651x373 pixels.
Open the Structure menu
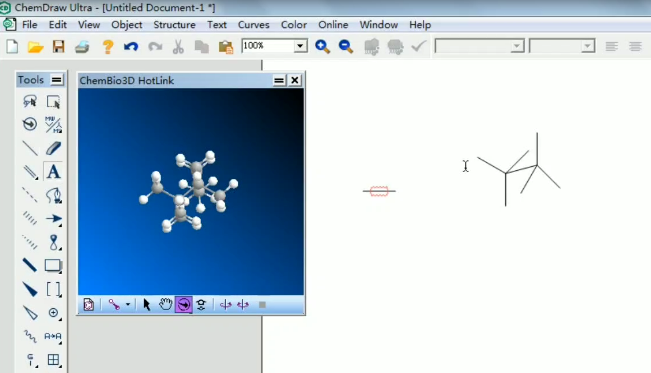click(x=174, y=25)
